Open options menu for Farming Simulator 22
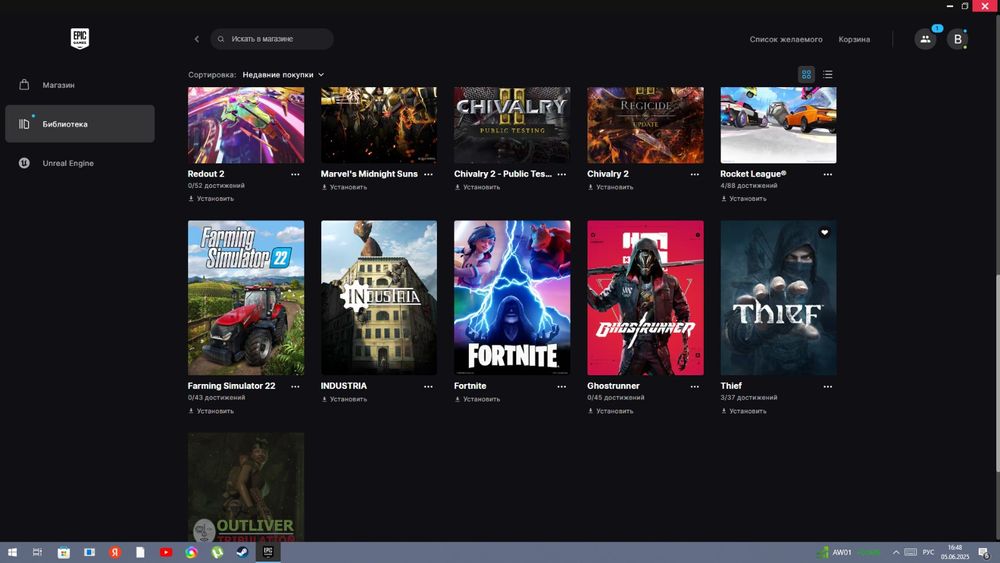1000x563 pixels. click(295, 386)
